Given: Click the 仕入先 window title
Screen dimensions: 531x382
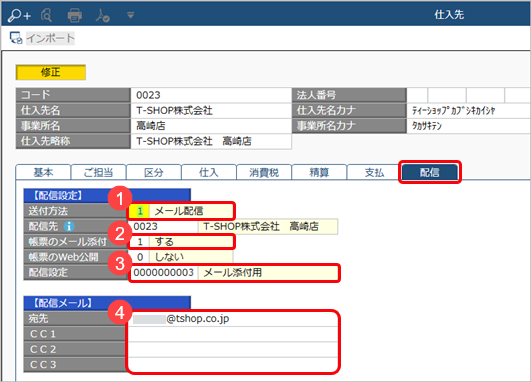Looking at the screenshot, I should (x=449, y=15).
